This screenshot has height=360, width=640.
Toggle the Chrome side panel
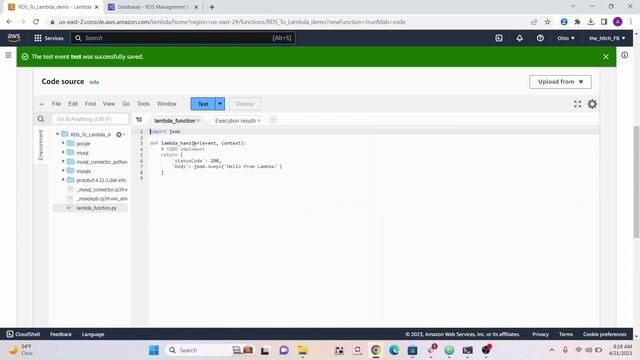[604, 22]
